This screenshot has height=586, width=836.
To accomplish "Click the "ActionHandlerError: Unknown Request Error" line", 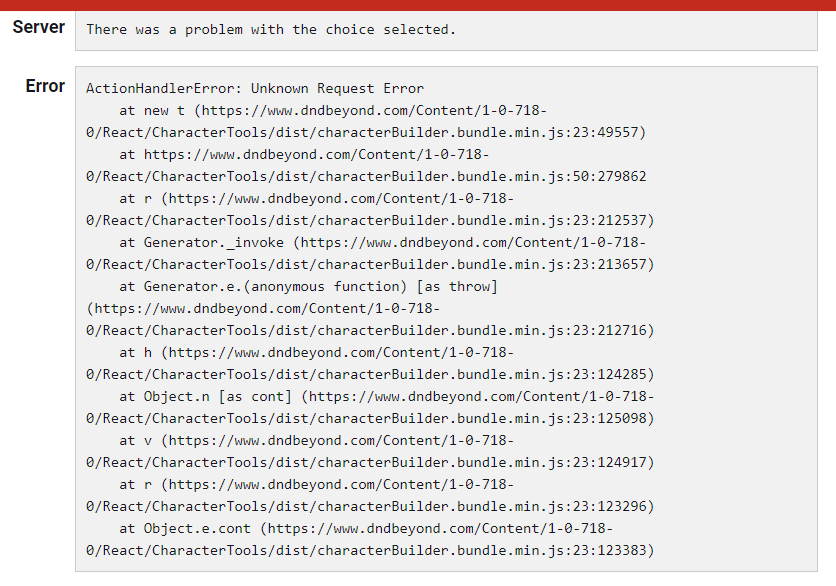I will [255, 89].
